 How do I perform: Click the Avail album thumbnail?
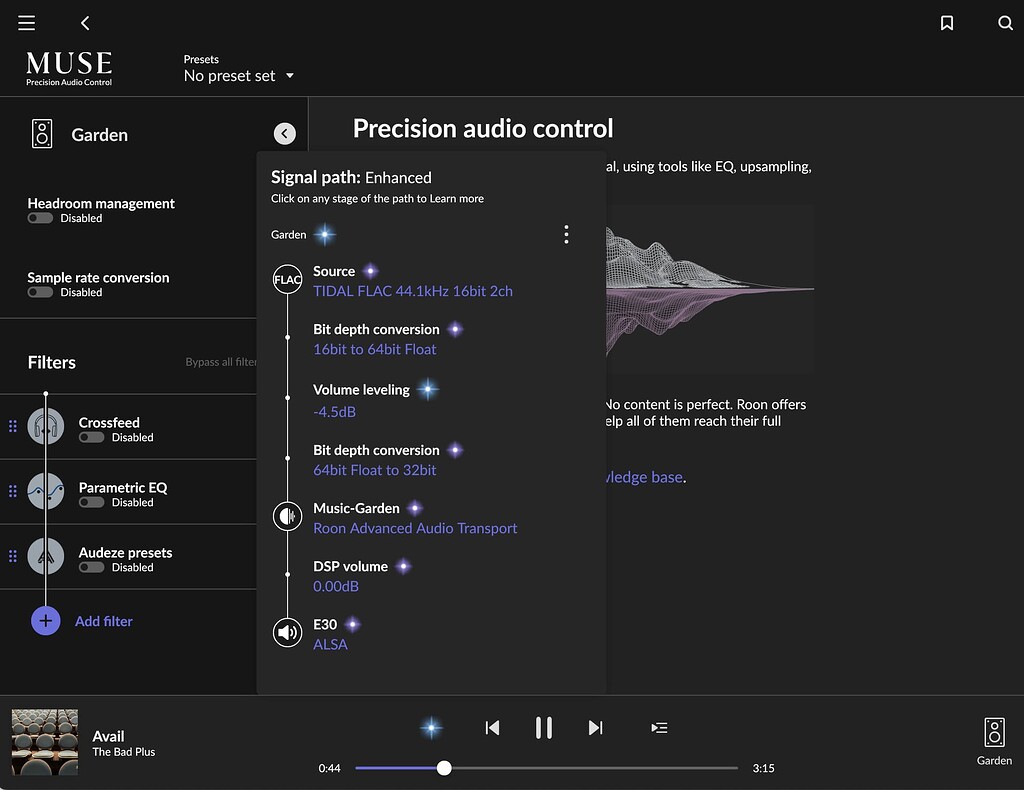point(44,742)
